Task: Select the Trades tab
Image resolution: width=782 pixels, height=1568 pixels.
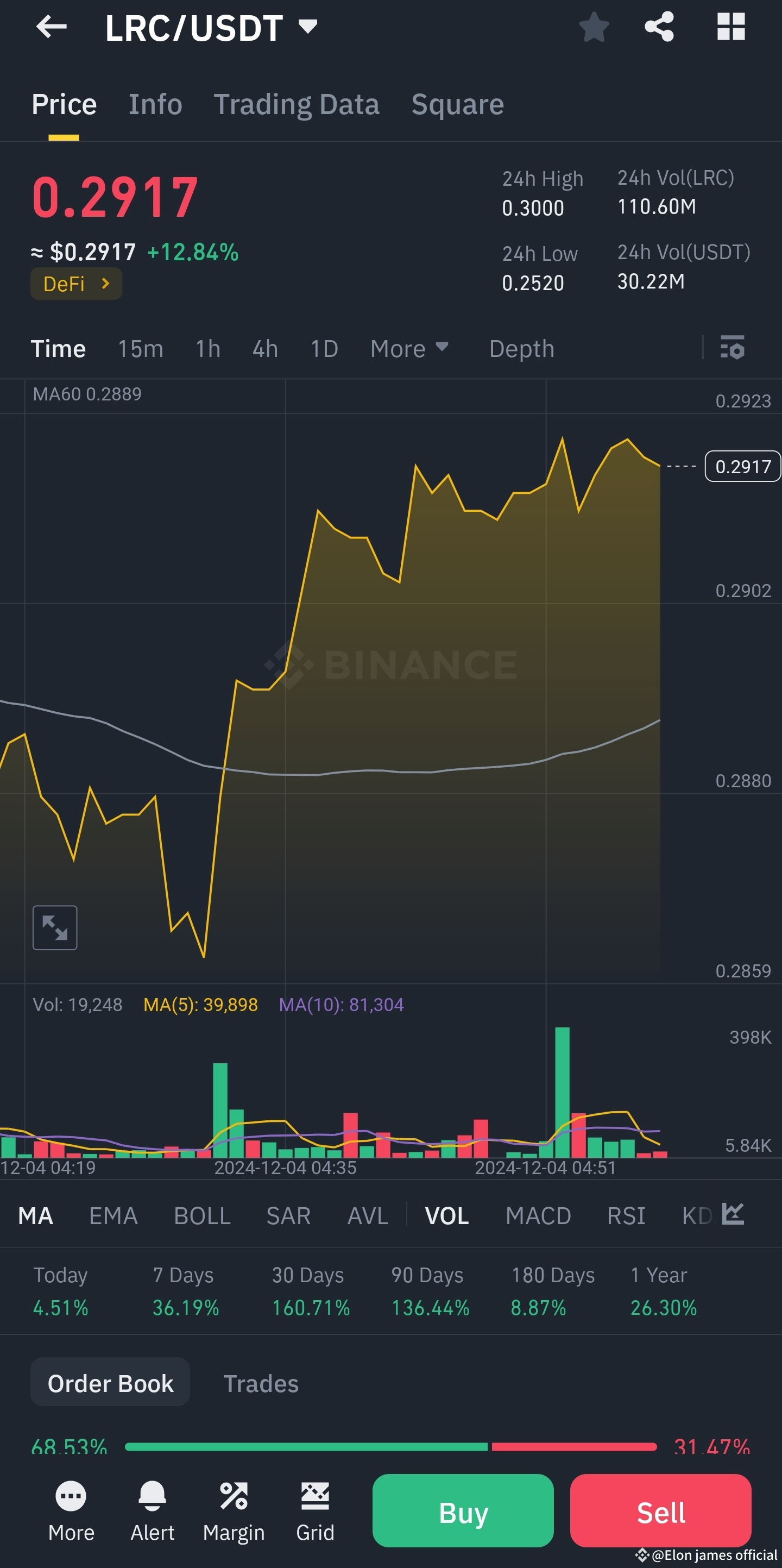Action: [261, 1383]
